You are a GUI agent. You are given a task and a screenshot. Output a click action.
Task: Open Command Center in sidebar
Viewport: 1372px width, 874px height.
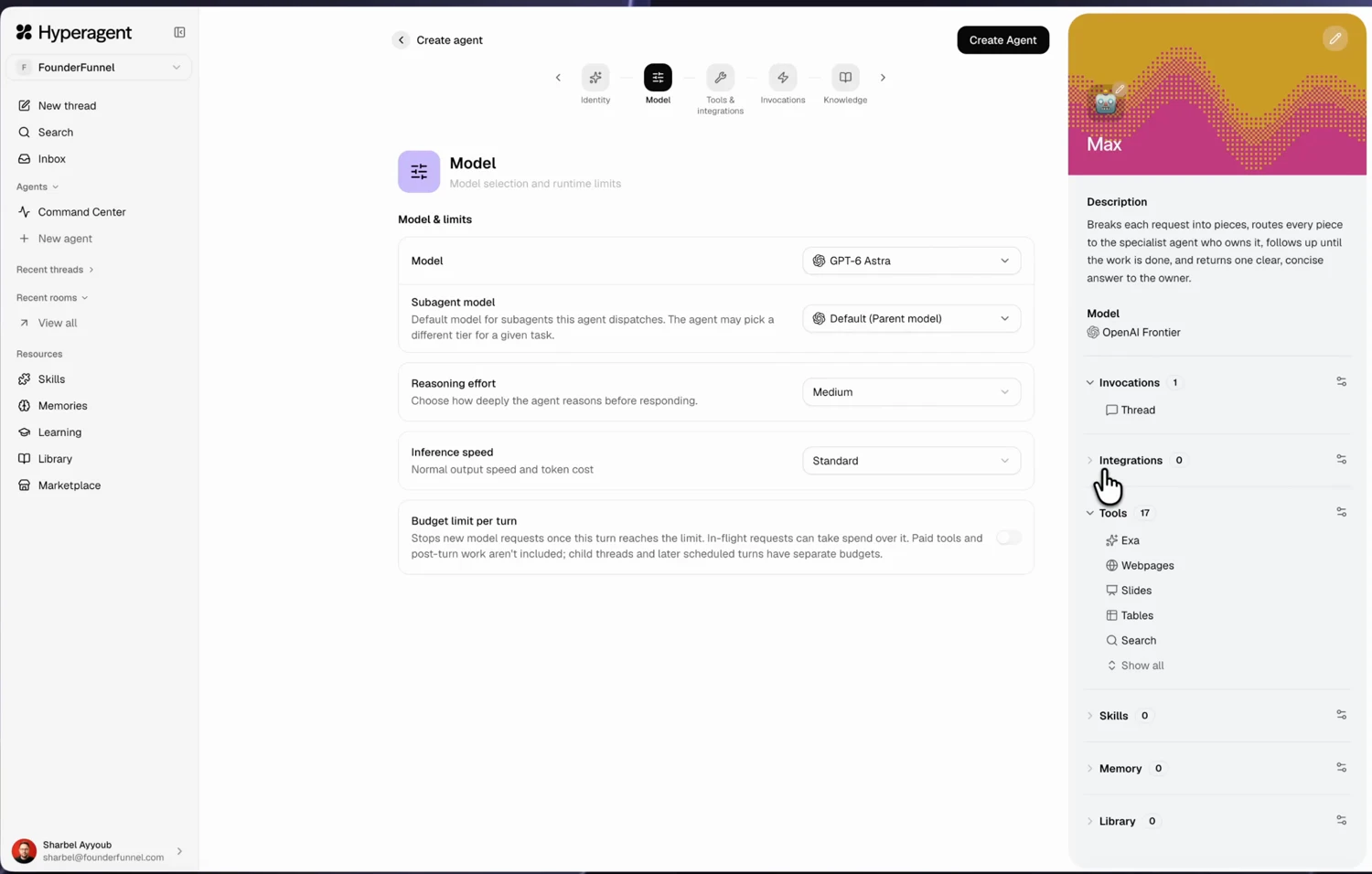[81, 212]
